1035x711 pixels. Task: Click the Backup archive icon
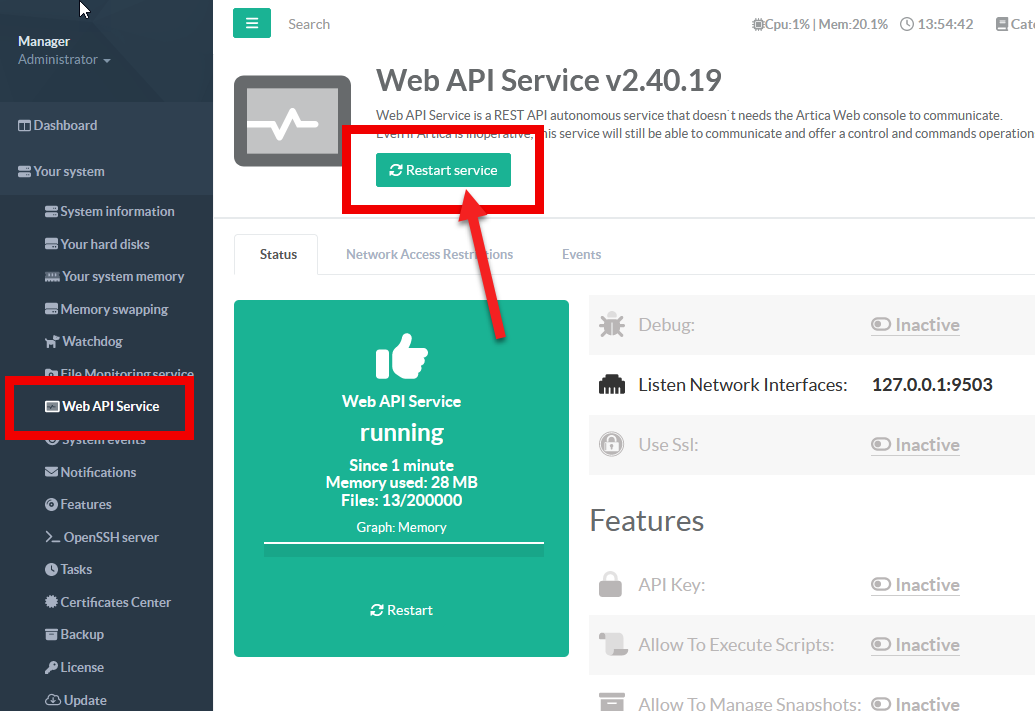point(52,635)
